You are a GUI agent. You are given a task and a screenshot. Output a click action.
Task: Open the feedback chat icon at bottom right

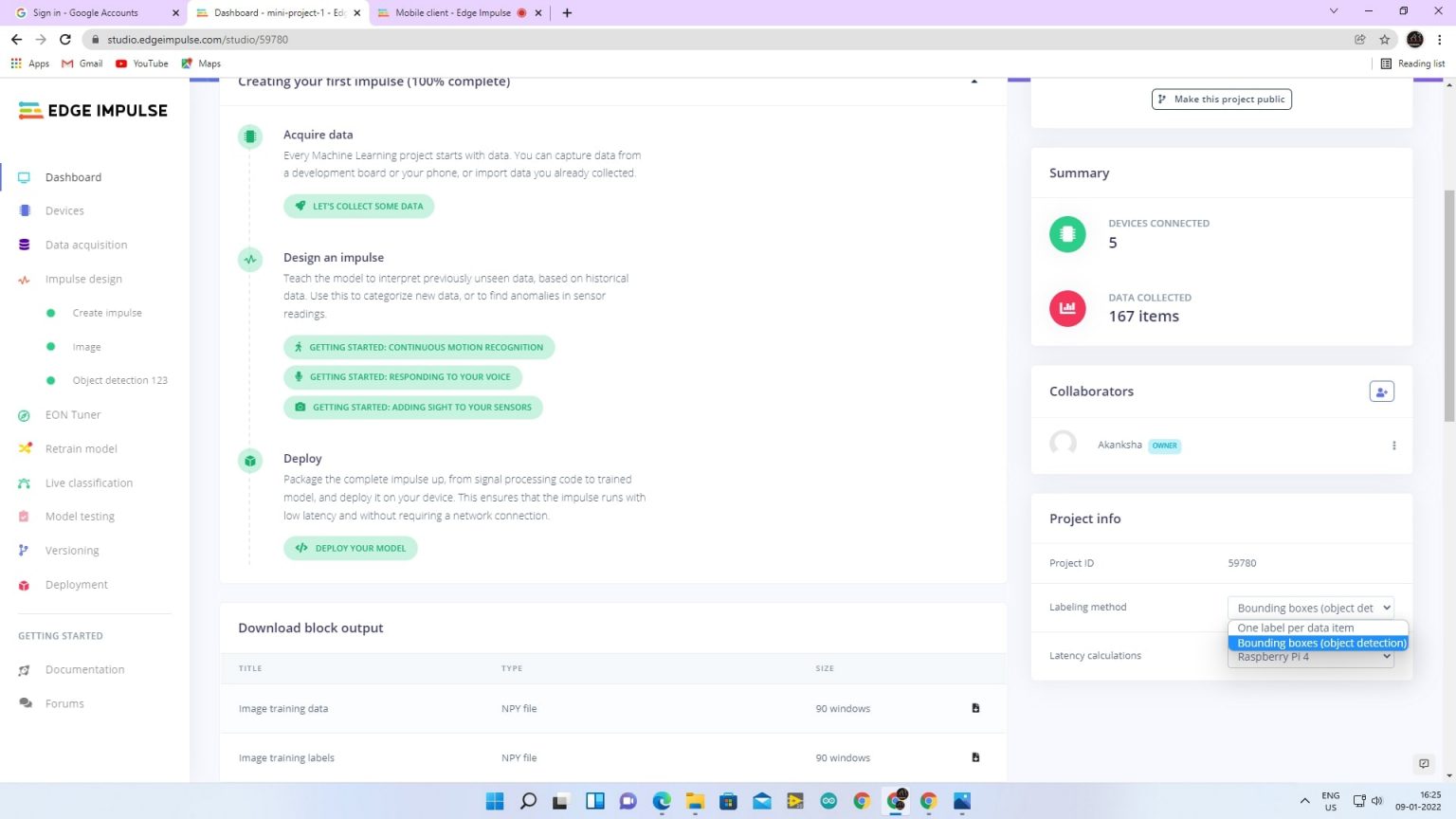(1423, 764)
